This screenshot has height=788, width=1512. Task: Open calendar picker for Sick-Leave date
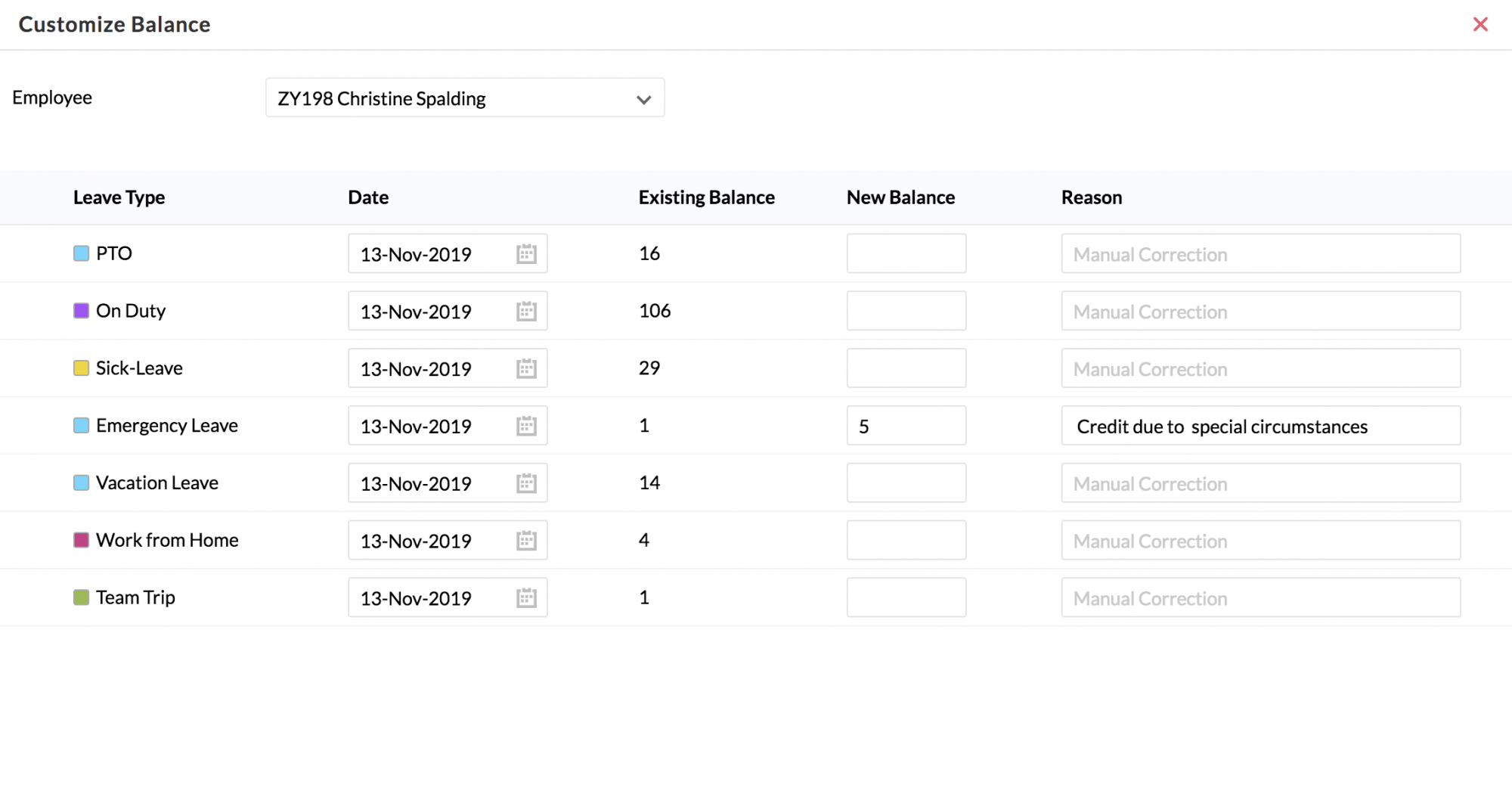click(x=526, y=369)
